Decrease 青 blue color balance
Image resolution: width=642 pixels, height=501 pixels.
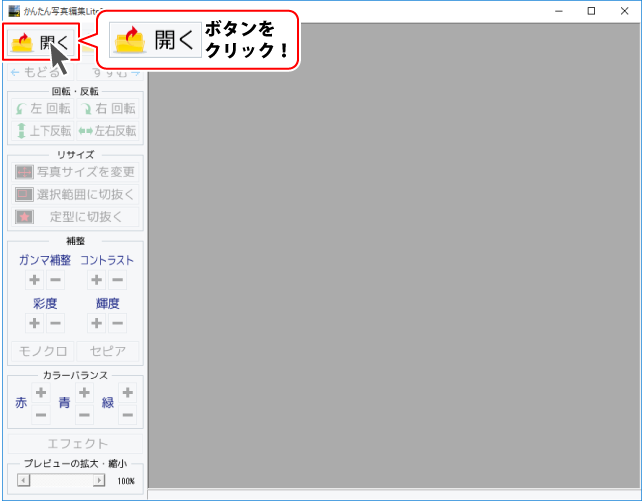tap(84, 415)
